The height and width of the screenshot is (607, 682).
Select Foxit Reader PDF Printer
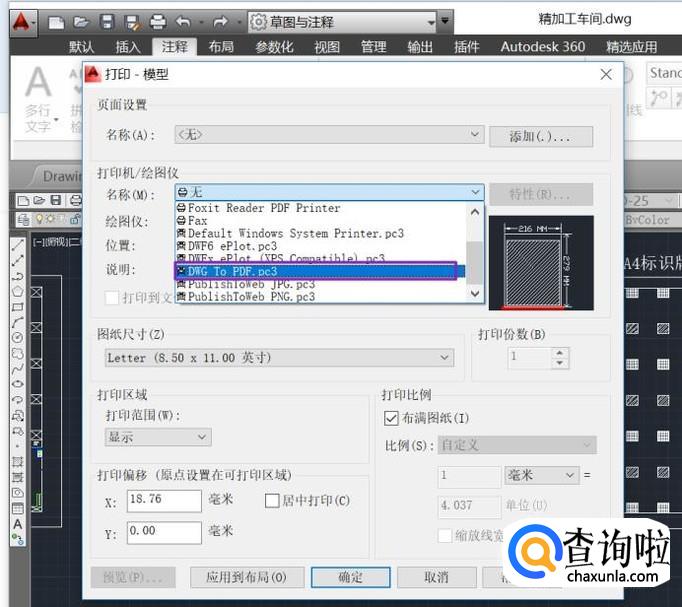pos(320,208)
